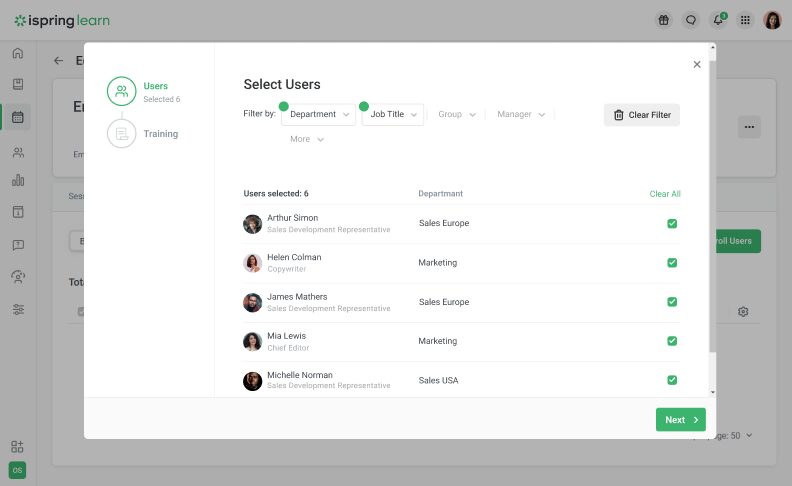
Task: Click the gift icon in top bar
Action: click(663, 20)
